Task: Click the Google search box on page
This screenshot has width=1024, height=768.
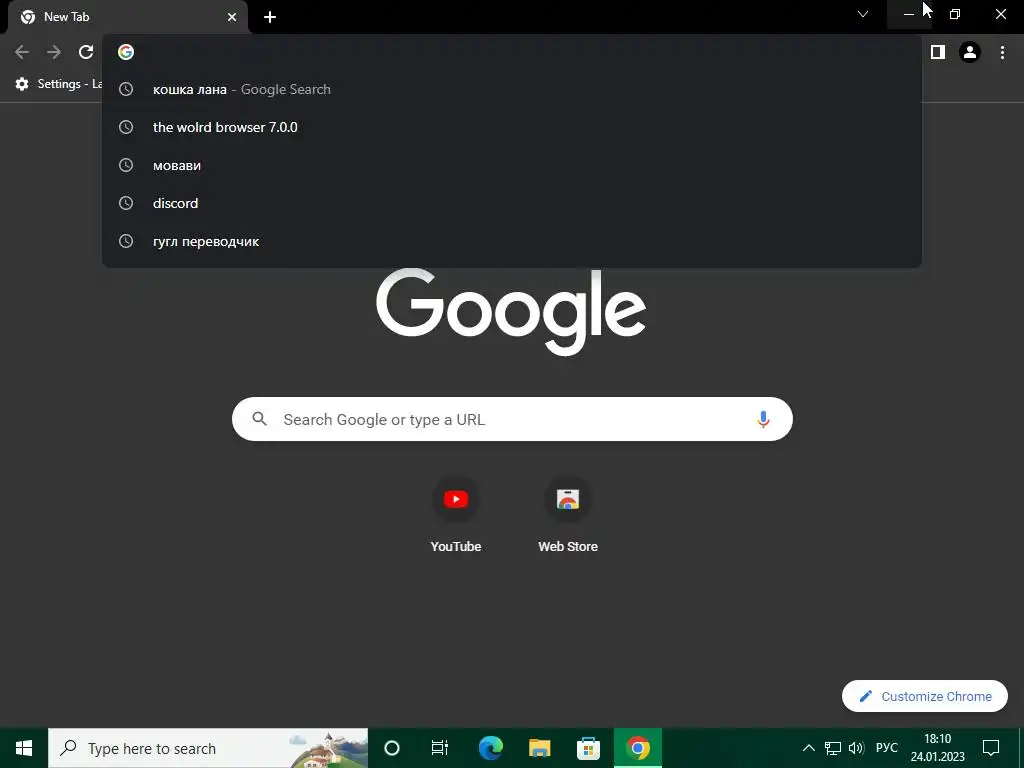Action: (x=512, y=419)
